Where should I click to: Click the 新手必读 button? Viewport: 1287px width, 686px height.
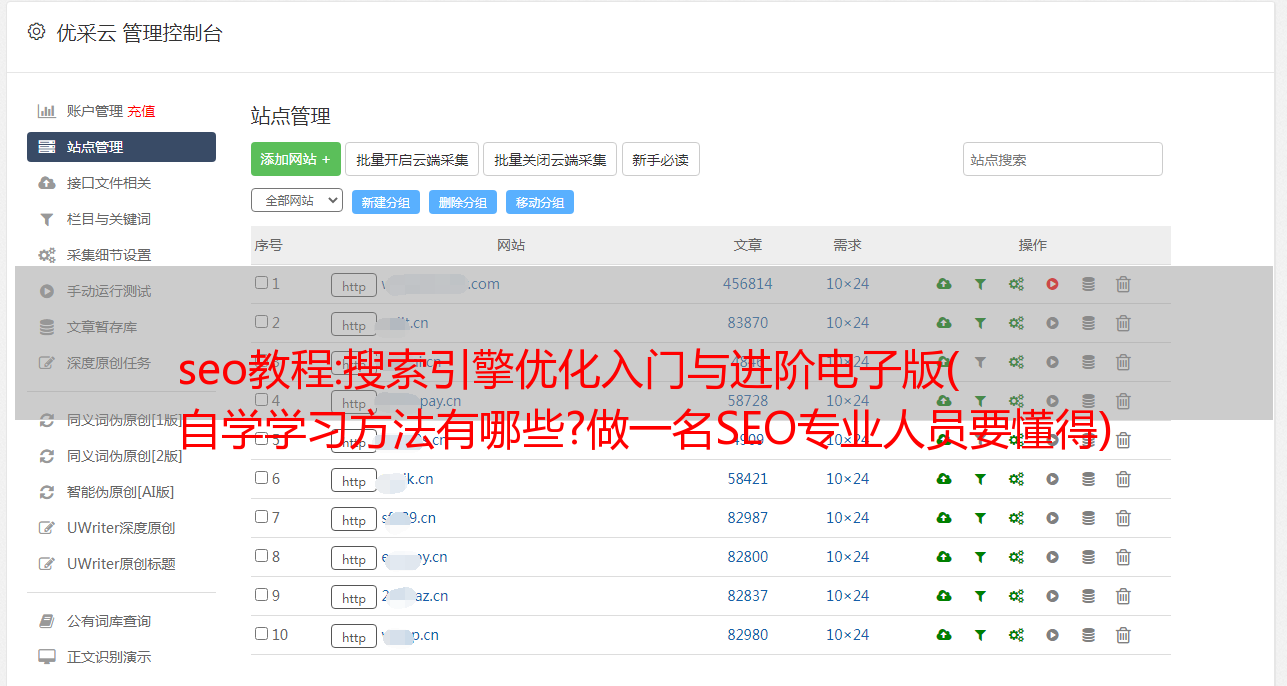pos(660,159)
